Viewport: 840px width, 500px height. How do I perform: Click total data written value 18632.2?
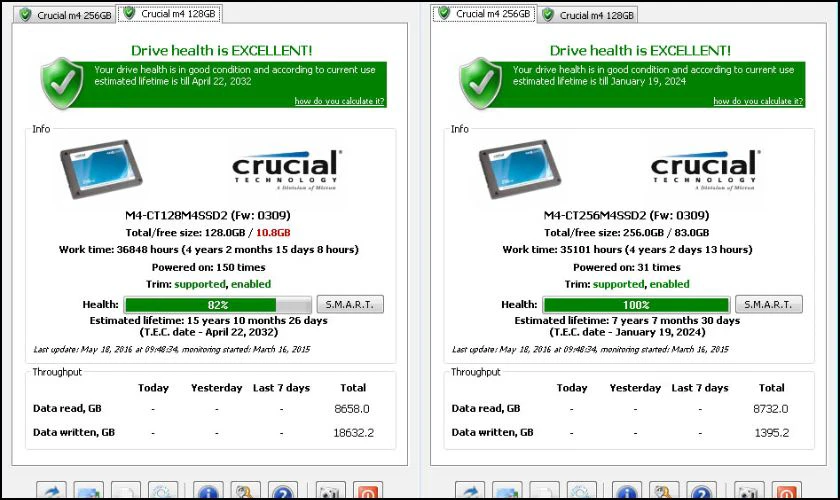(354, 433)
